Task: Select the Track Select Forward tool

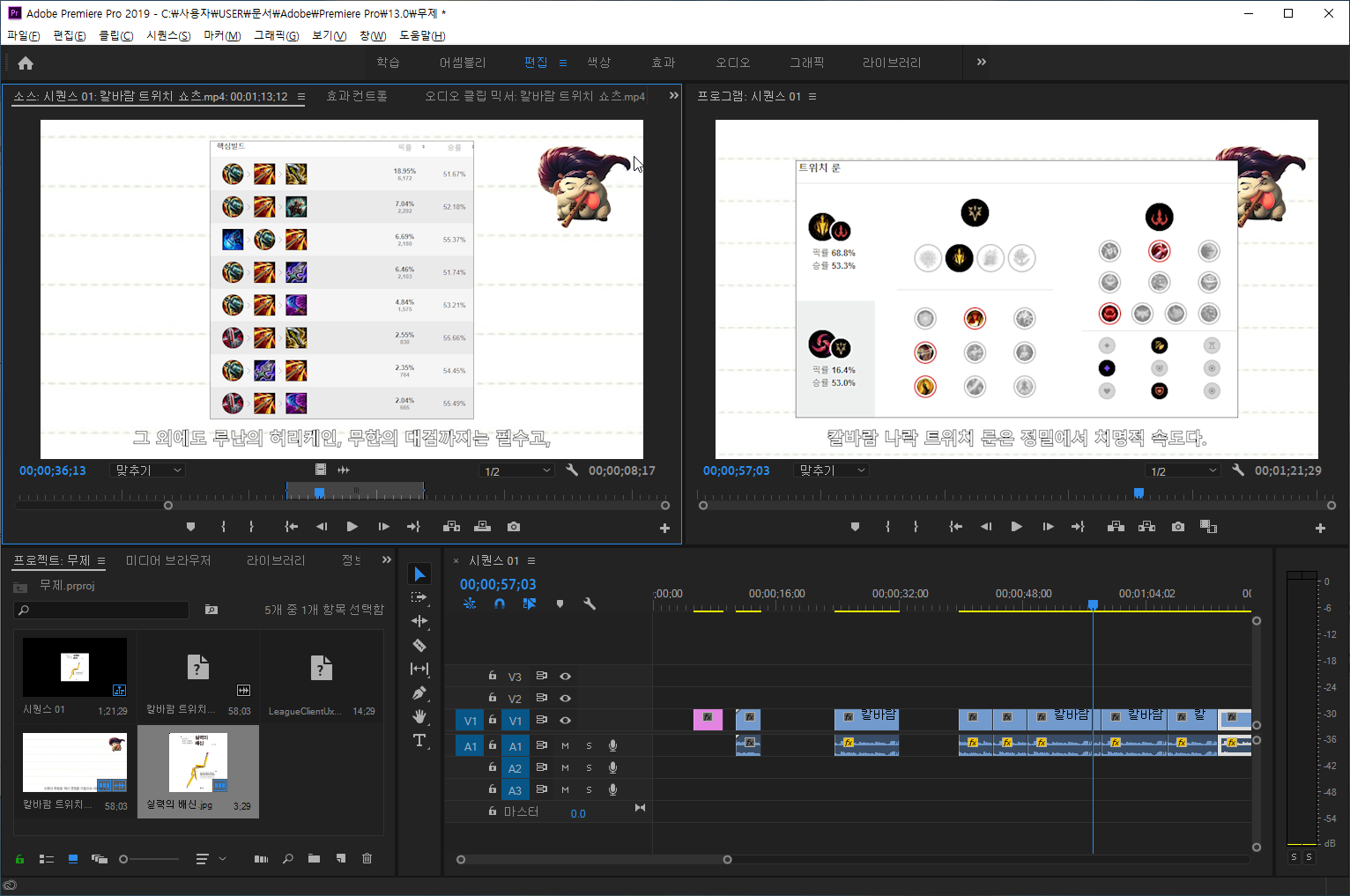Action: 419,597
